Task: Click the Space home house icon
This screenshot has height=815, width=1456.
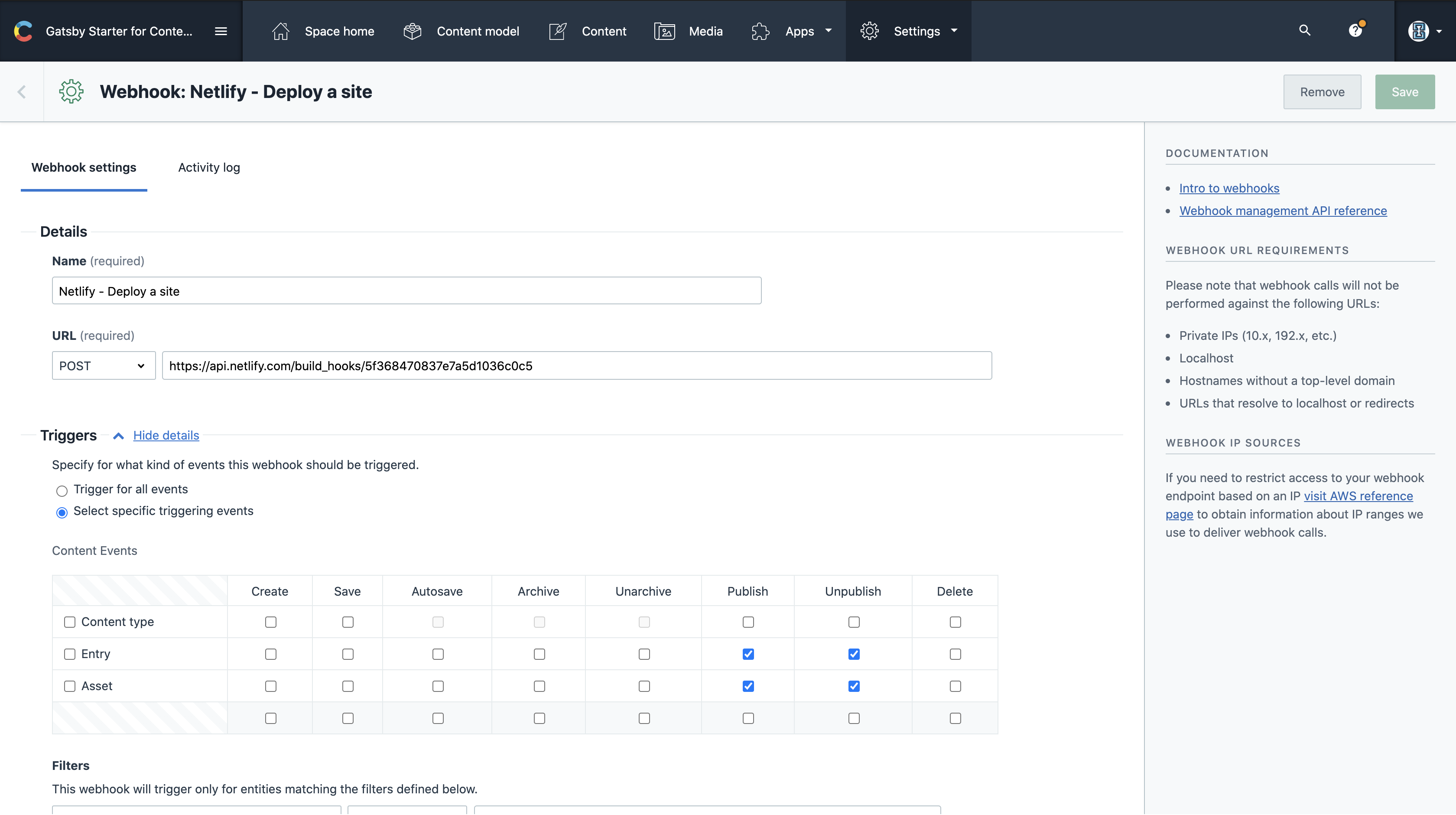Action: click(x=280, y=31)
